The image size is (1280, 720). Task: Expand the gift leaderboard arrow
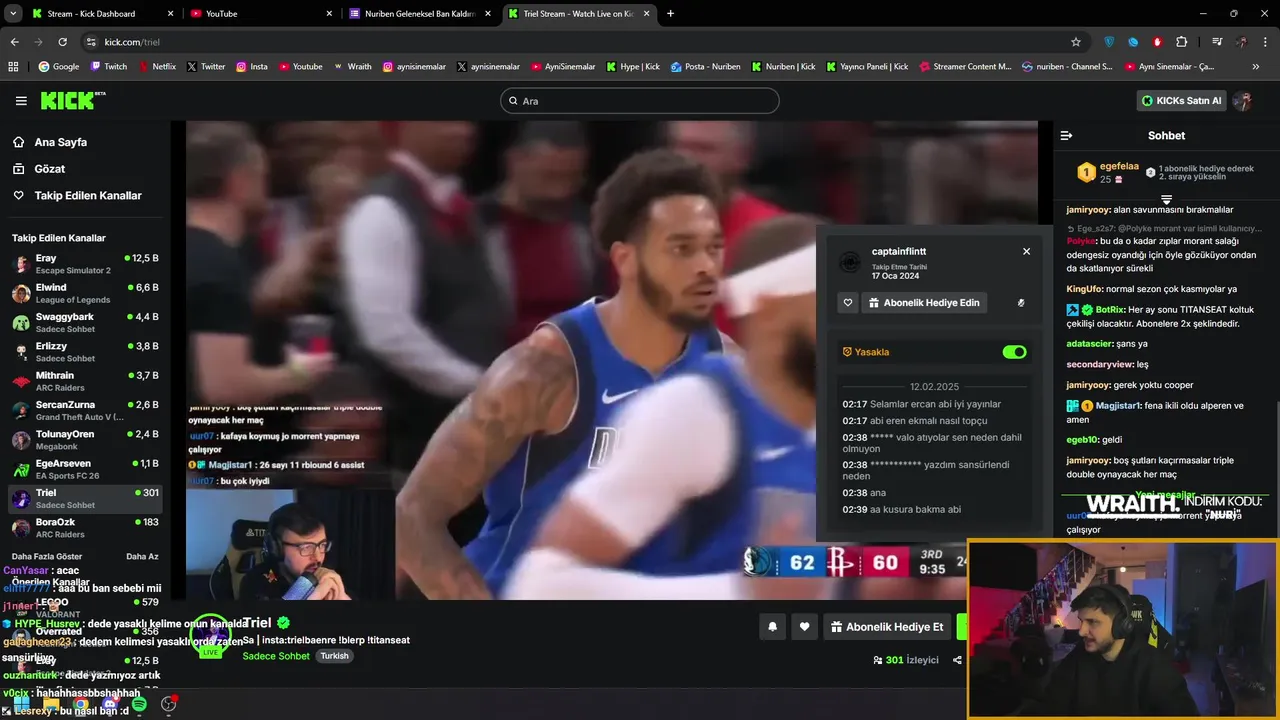(x=1166, y=200)
